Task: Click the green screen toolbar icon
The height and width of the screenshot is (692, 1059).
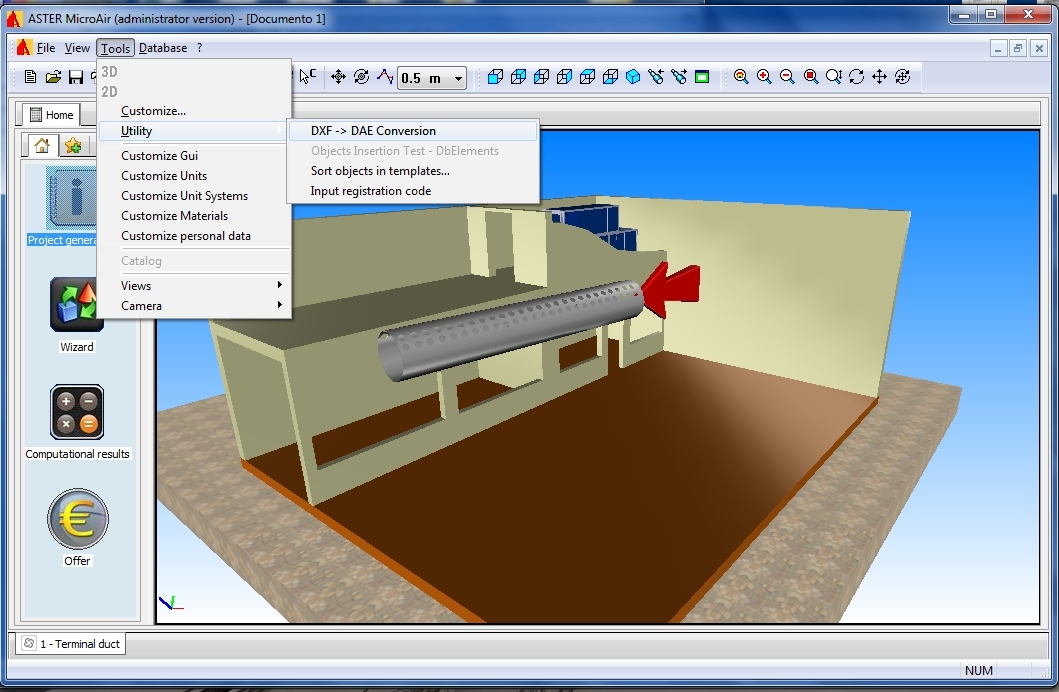Action: coord(702,77)
